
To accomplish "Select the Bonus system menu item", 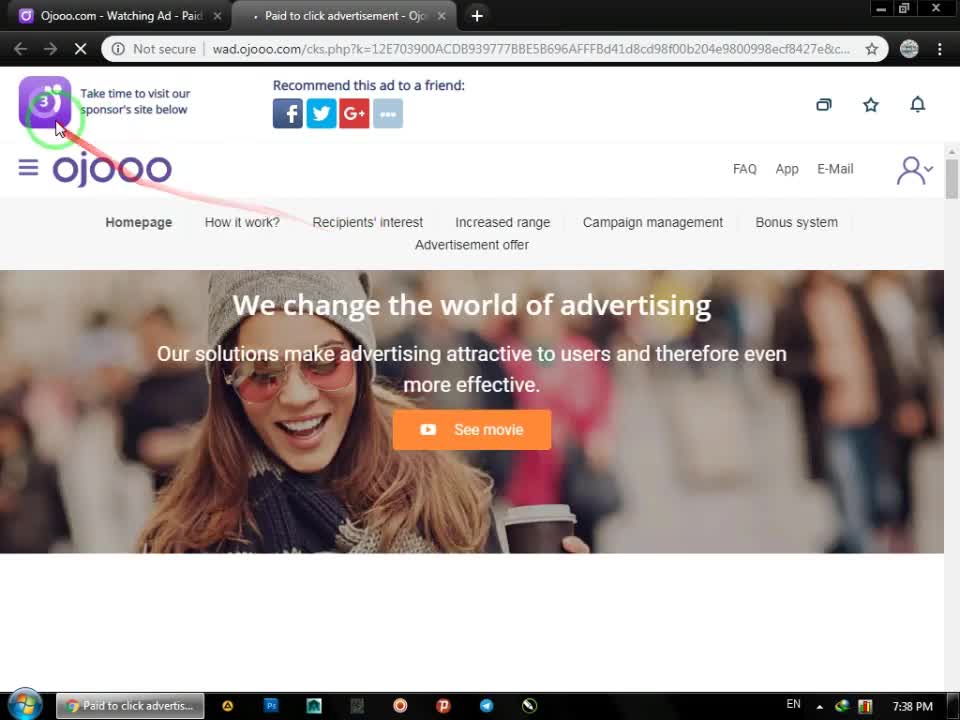I will point(796,222).
